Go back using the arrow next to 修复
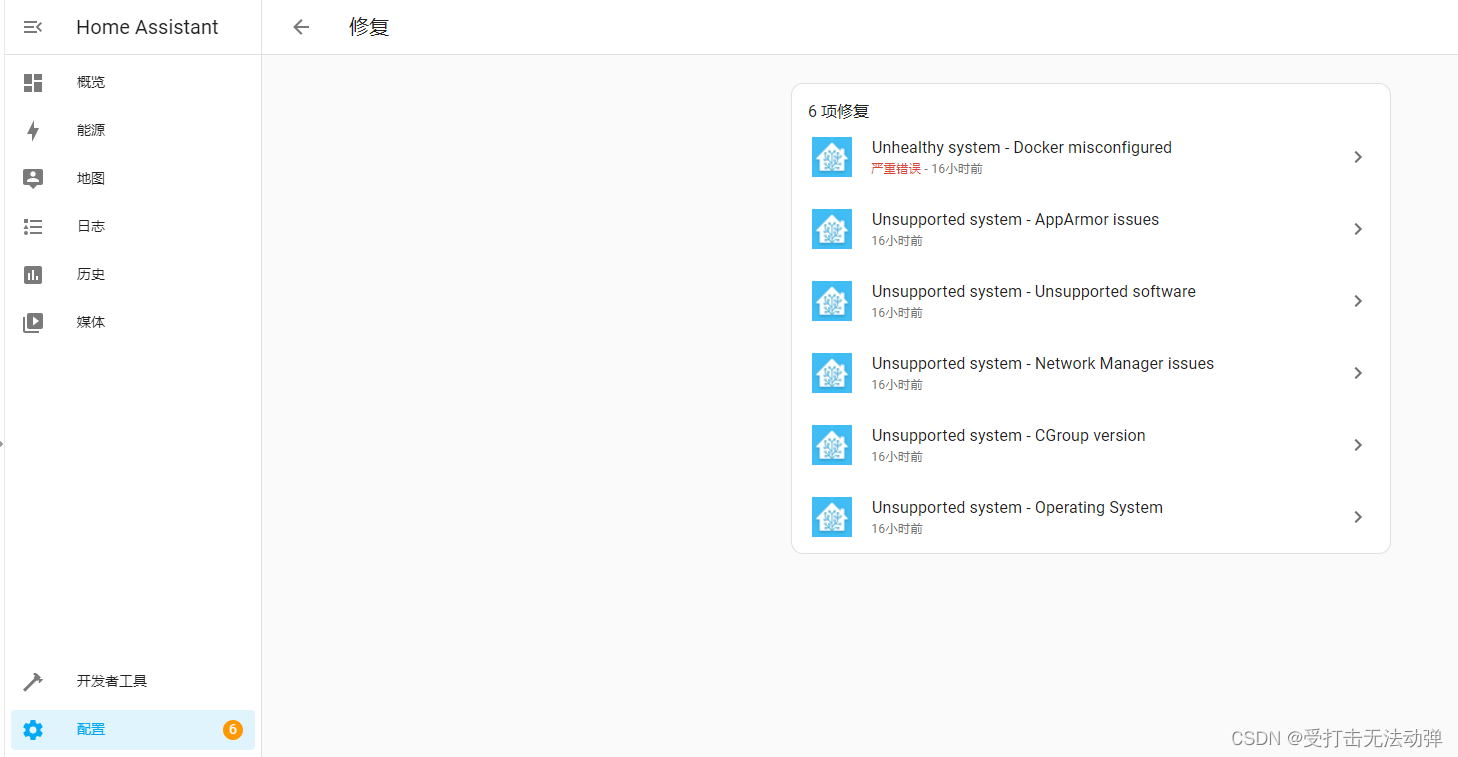The height and width of the screenshot is (757, 1458). [301, 27]
